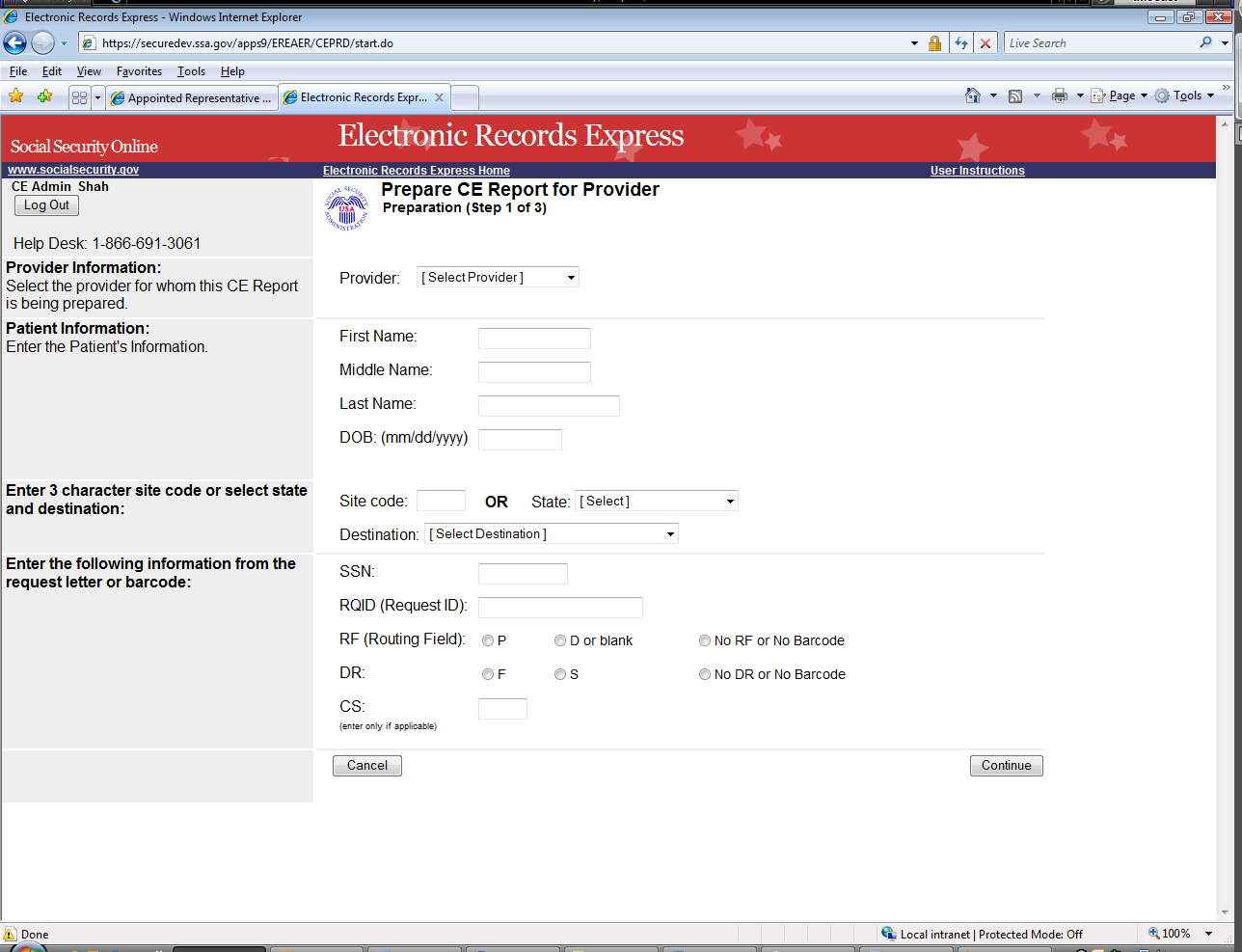Expand the recent pages dropdown arrow

coord(64,43)
